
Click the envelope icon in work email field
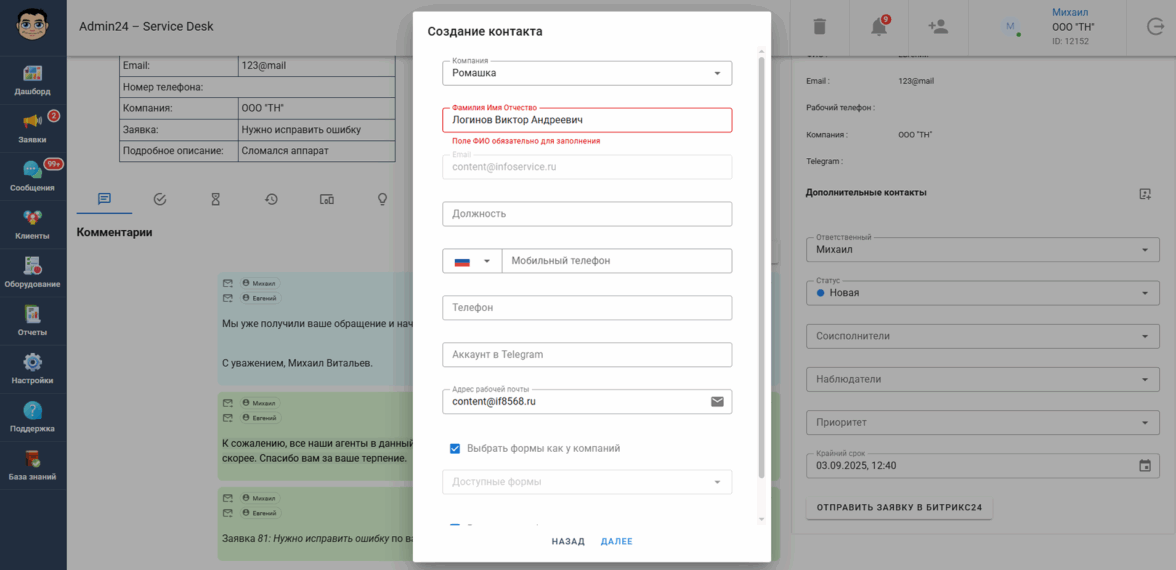pyautogui.click(x=717, y=402)
